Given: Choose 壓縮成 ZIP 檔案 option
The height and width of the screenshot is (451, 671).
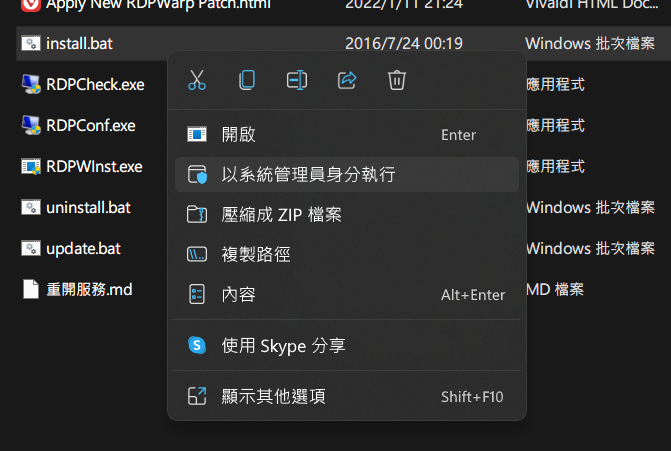Looking at the screenshot, I should 347,214.
